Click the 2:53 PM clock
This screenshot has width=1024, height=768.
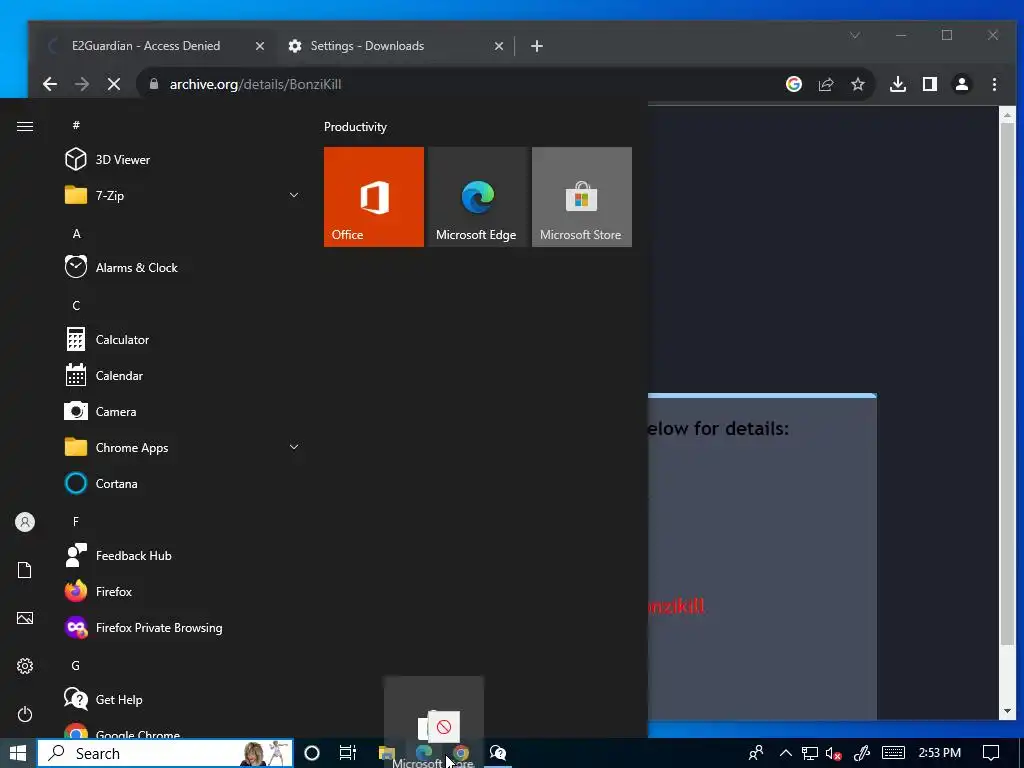point(940,753)
